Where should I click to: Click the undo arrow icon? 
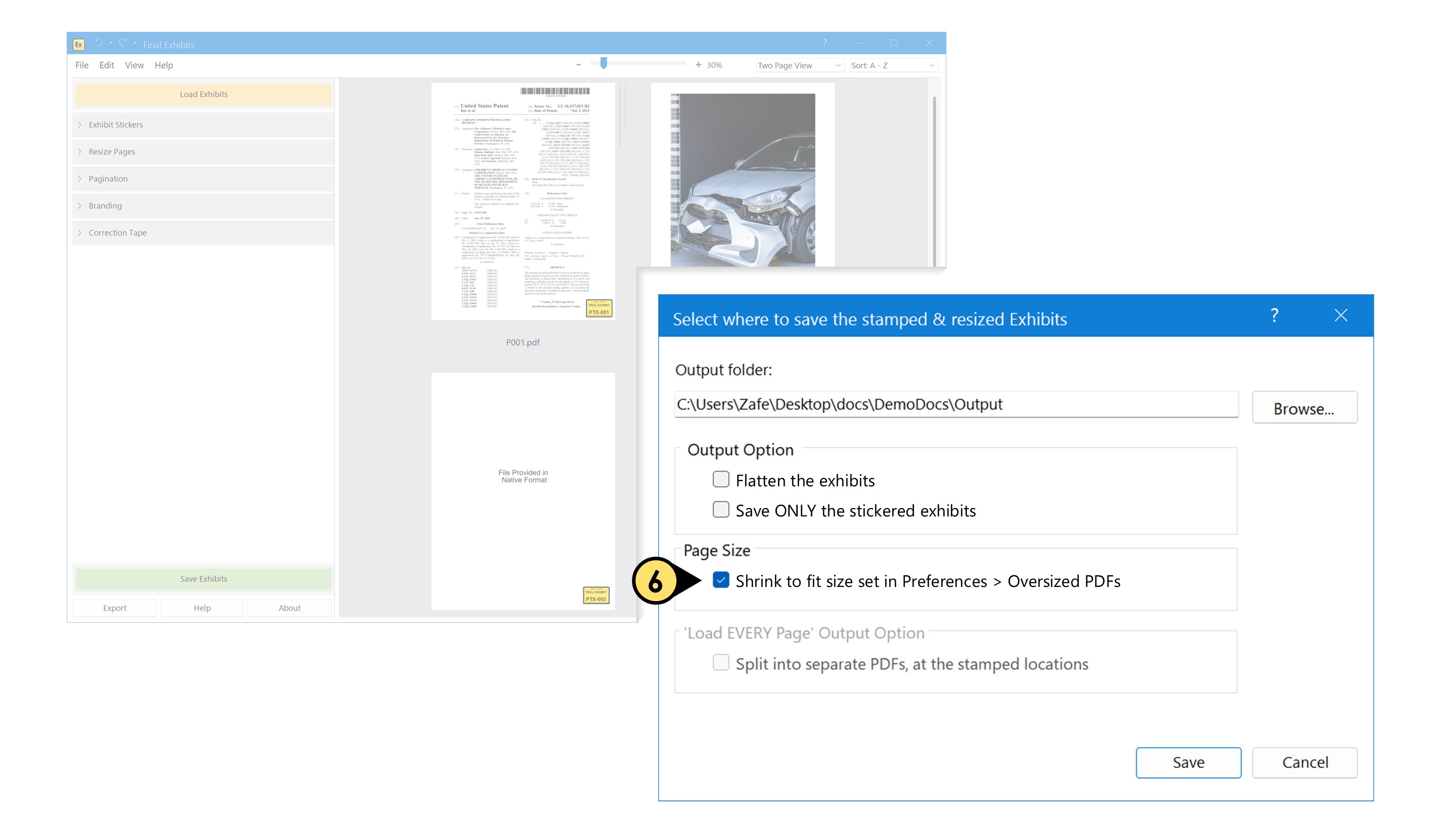(x=99, y=43)
